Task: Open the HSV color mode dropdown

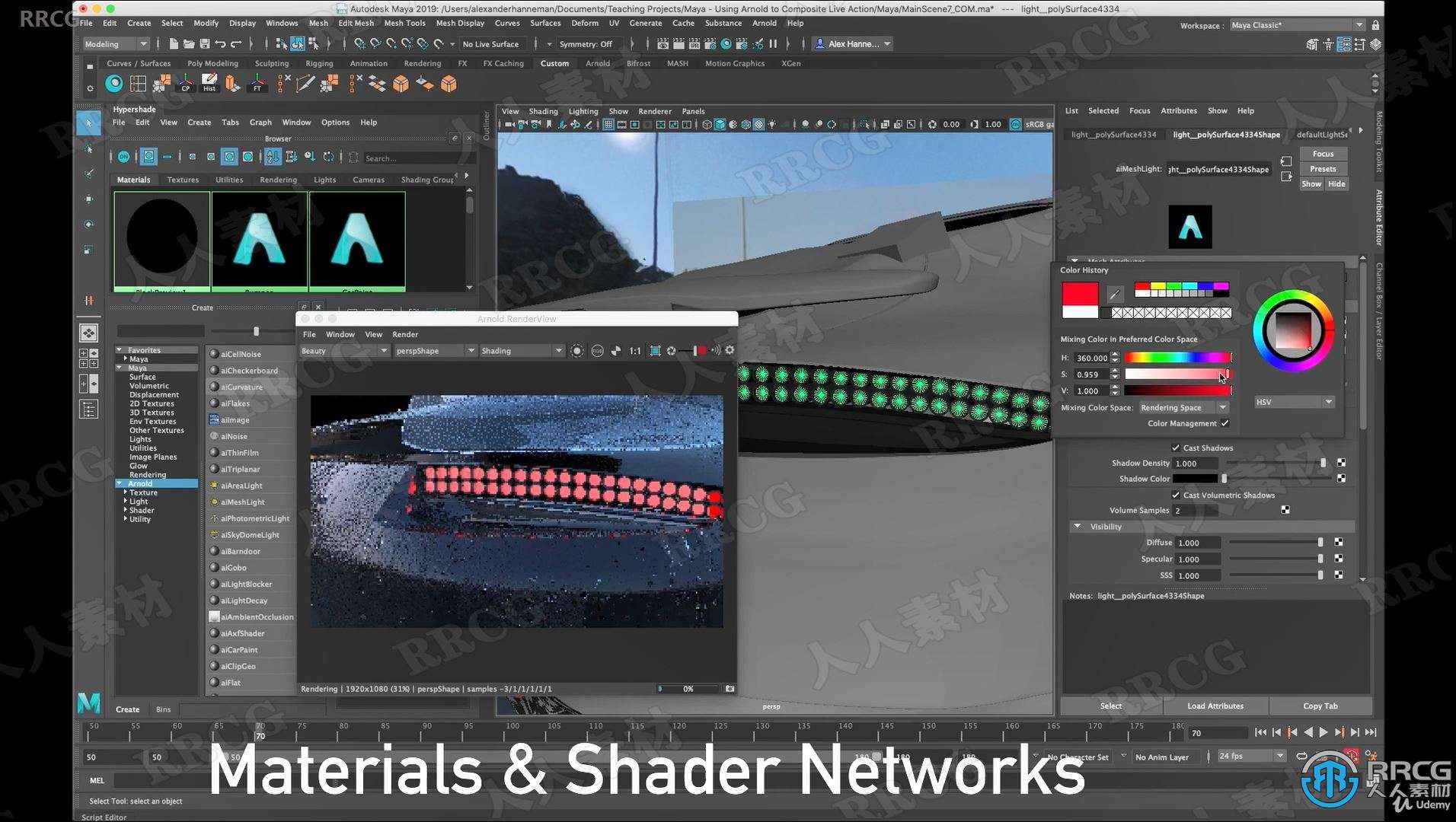Action: pos(1294,402)
